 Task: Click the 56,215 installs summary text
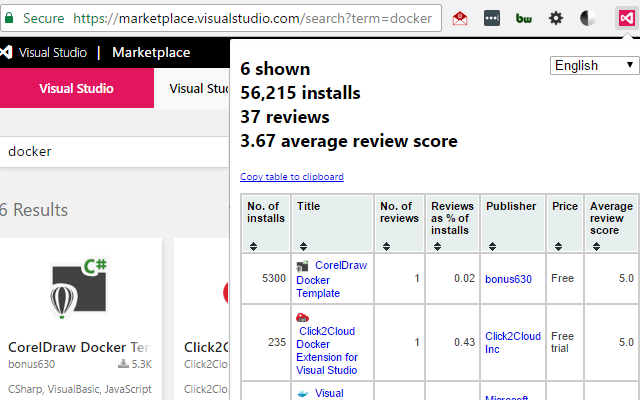(300, 93)
